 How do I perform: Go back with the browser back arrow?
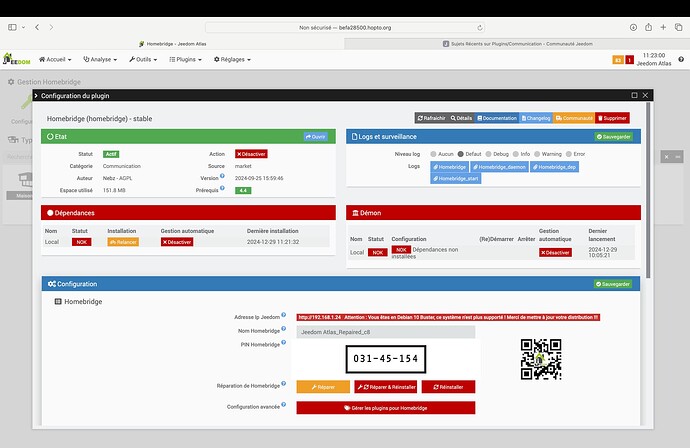[x=37, y=27]
